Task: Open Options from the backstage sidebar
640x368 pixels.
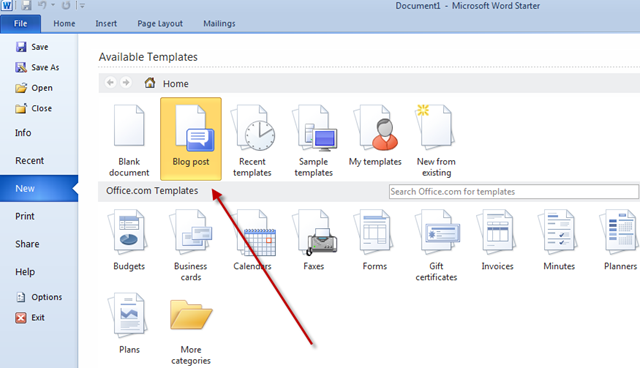Action: pyautogui.click(x=39, y=297)
